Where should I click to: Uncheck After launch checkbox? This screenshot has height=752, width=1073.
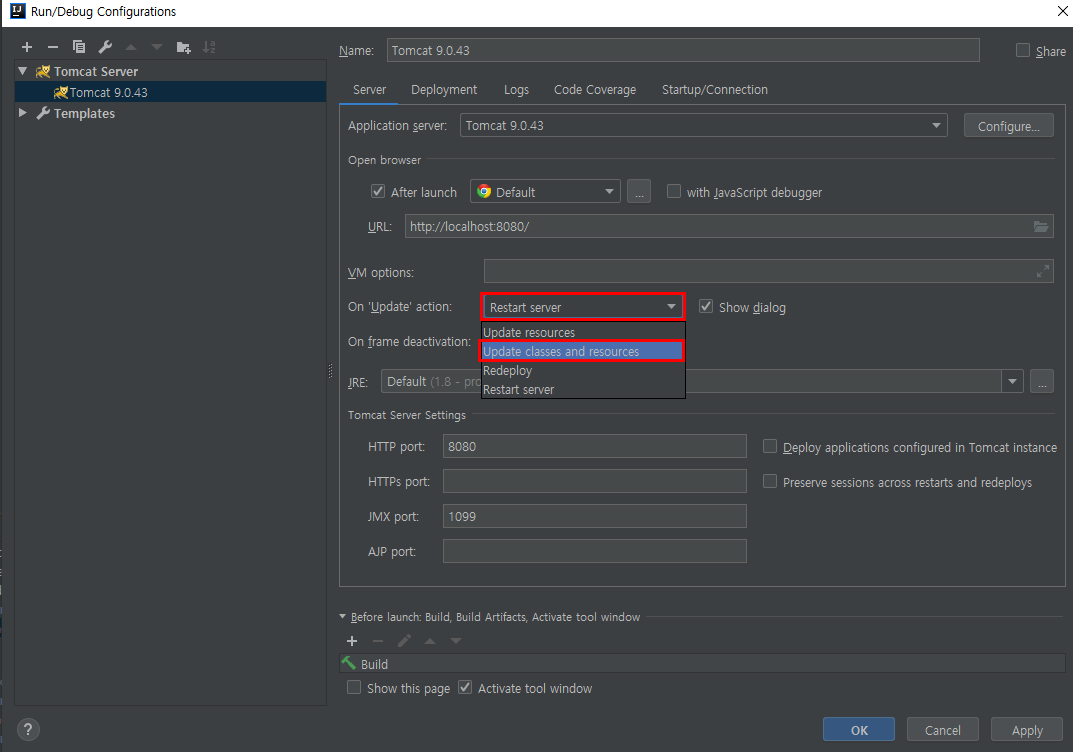pyautogui.click(x=378, y=192)
